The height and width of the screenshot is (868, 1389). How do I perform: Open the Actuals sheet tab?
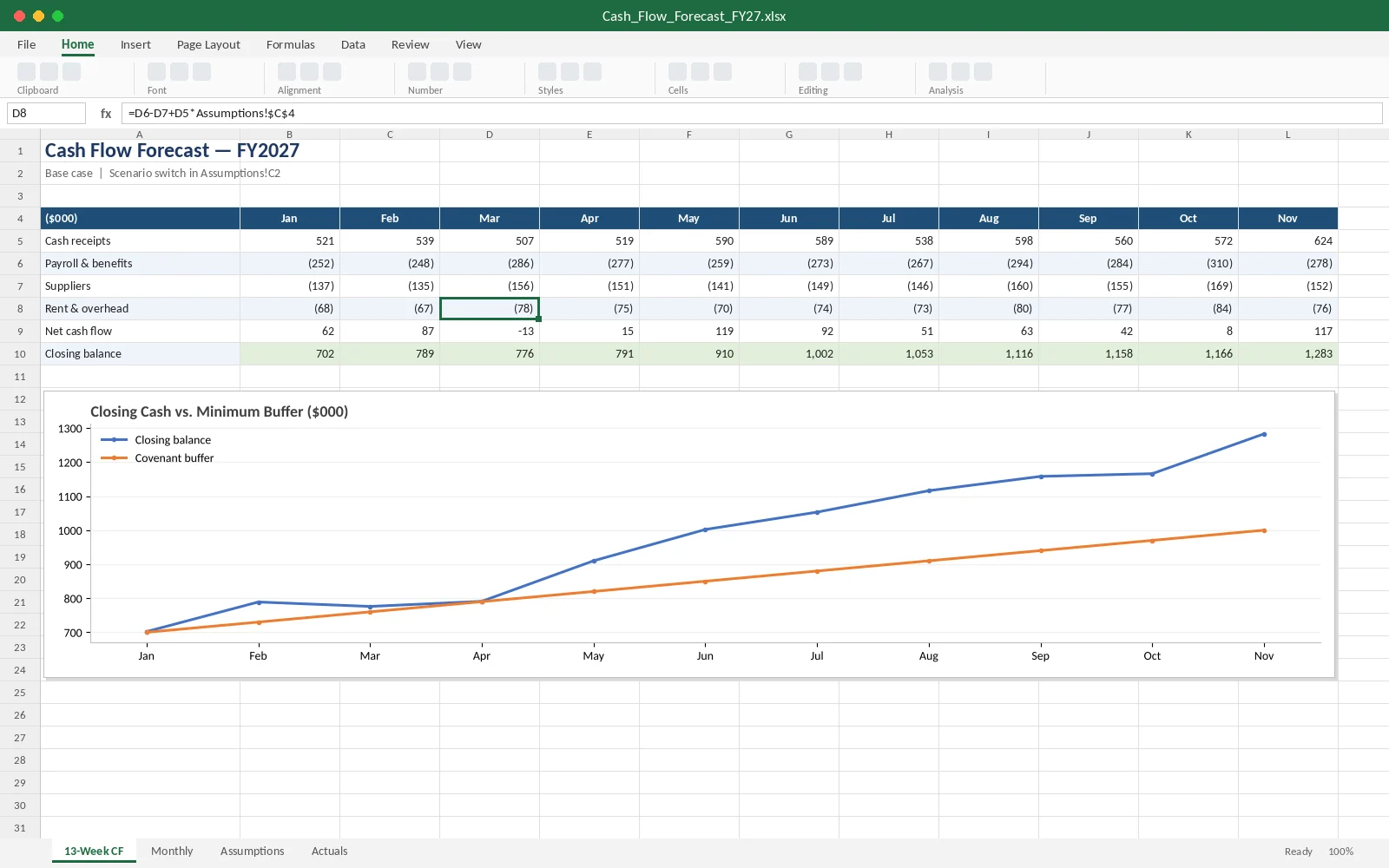pyautogui.click(x=330, y=852)
